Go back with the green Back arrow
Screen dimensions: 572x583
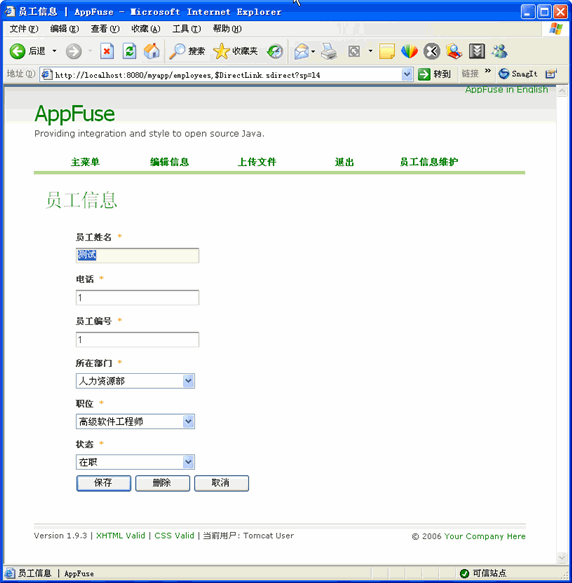pos(17,51)
